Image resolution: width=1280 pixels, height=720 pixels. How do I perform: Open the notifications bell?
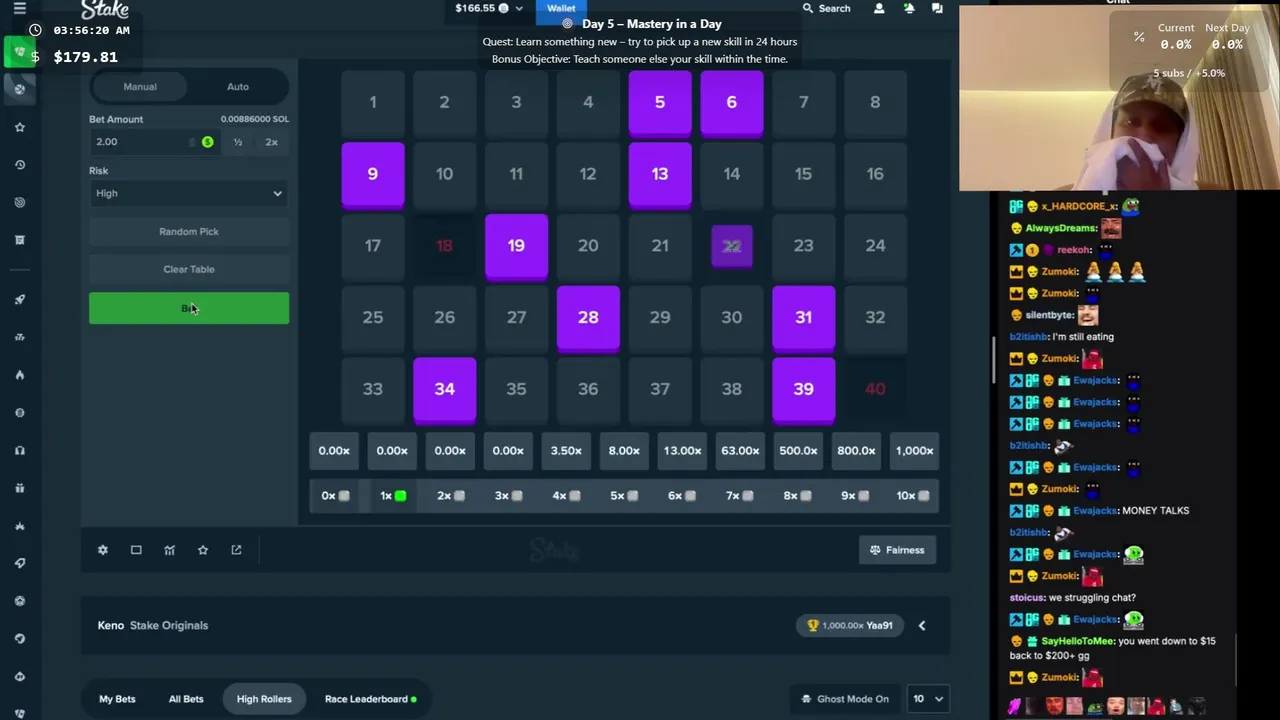(x=909, y=8)
